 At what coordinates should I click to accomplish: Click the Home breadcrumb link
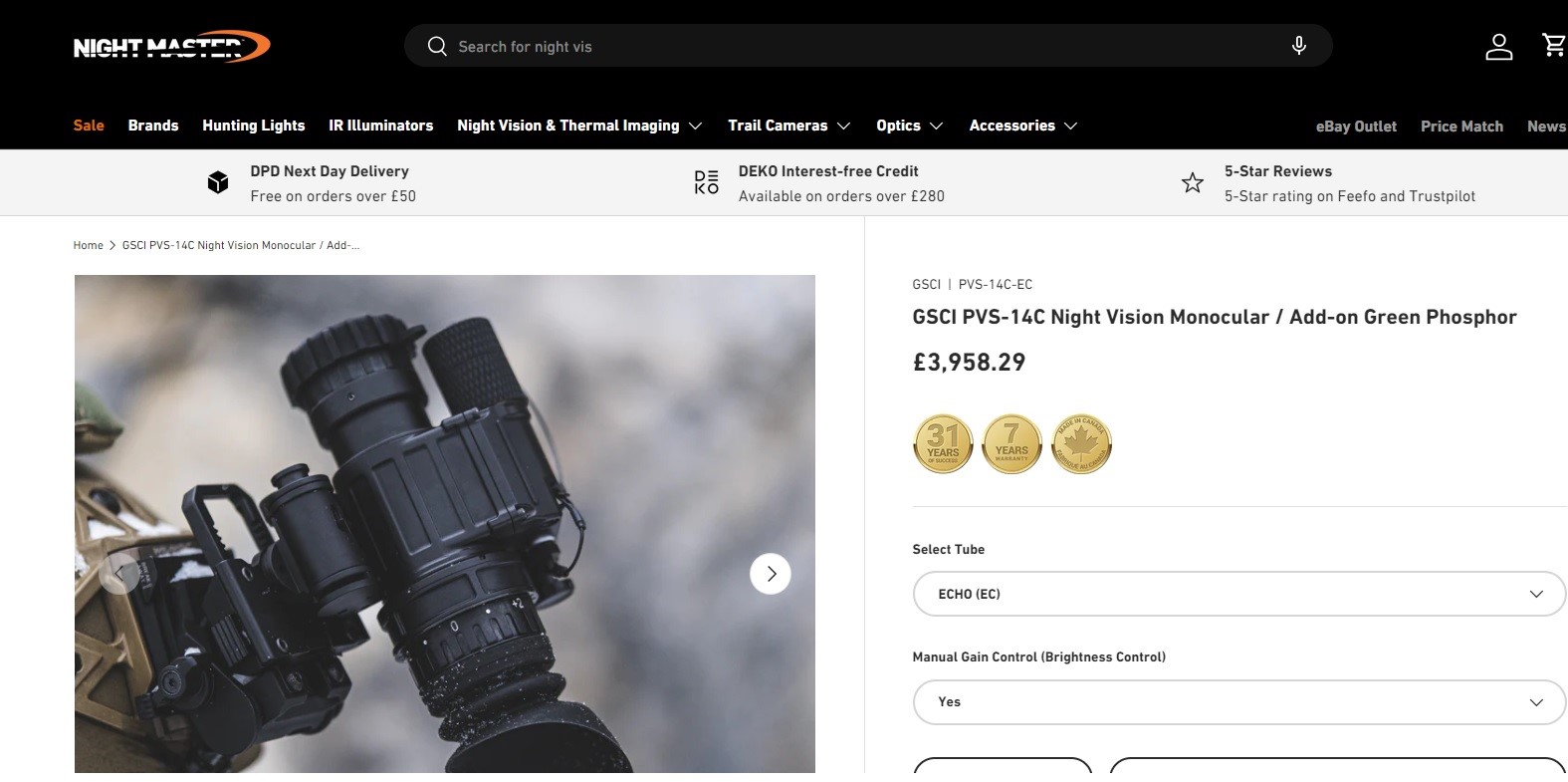pos(88,245)
